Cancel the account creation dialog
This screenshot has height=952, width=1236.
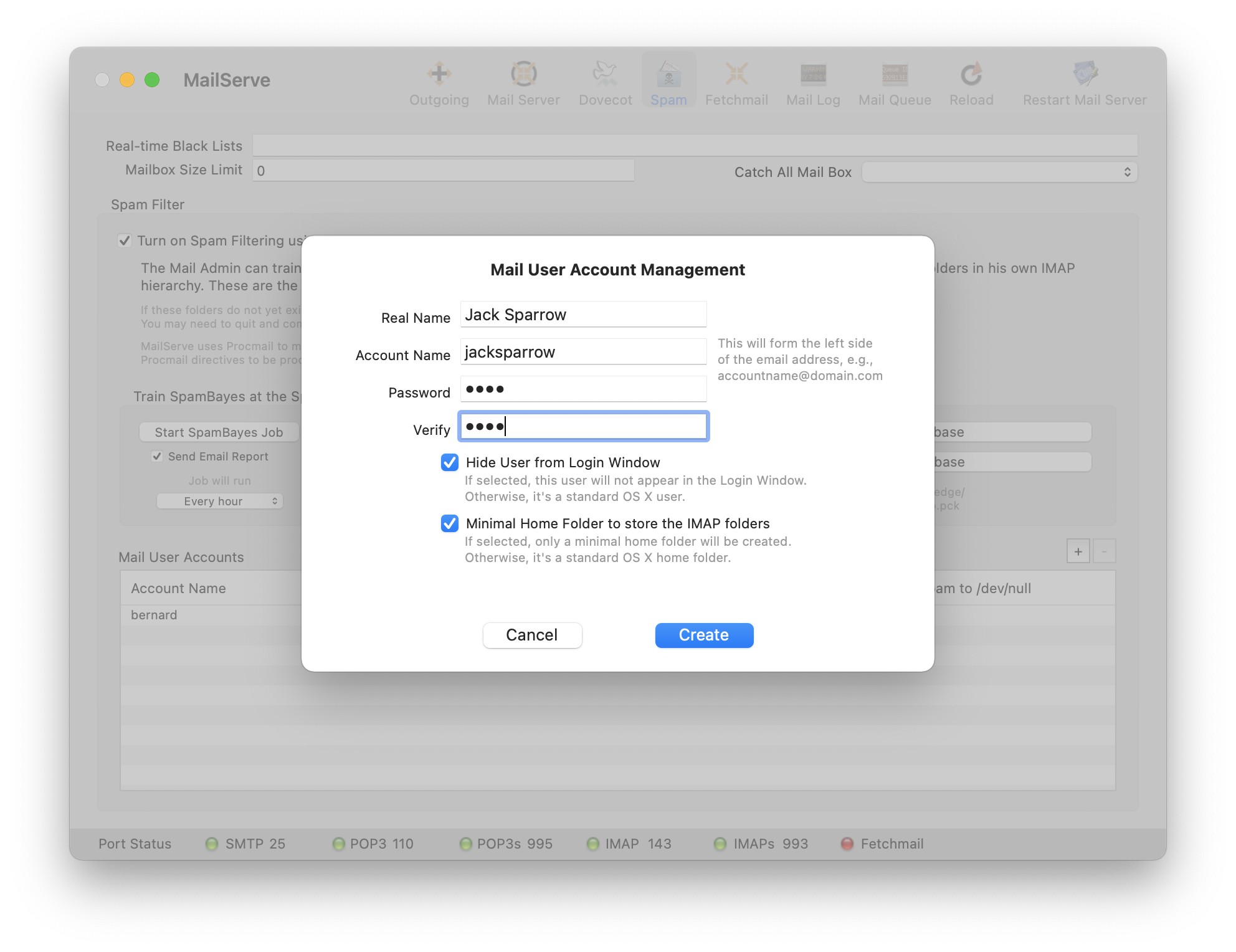click(532, 635)
